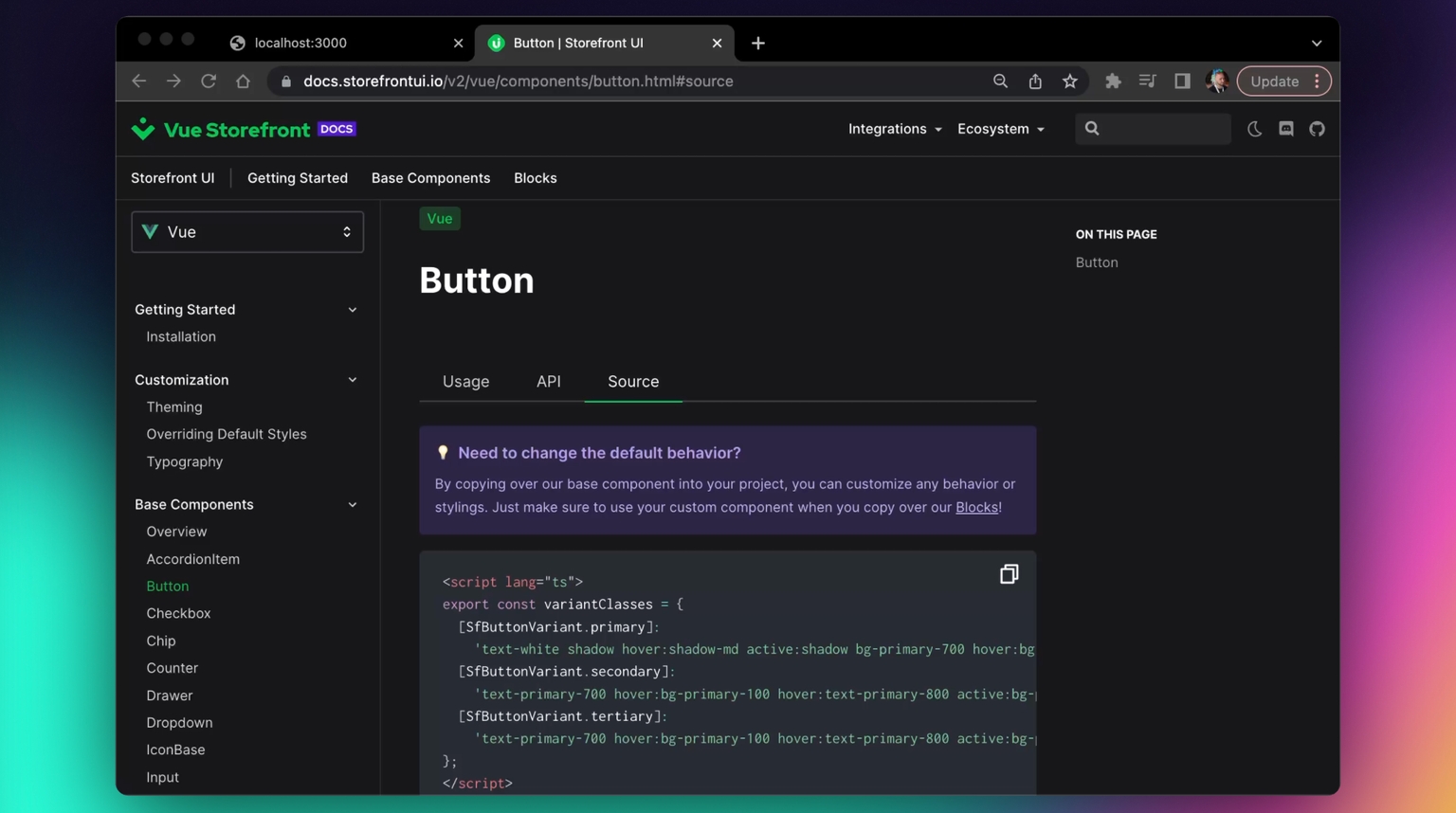Image resolution: width=1456 pixels, height=813 pixels.
Task: Open Dropdown in the sidebar
Action: coord(179,723)
